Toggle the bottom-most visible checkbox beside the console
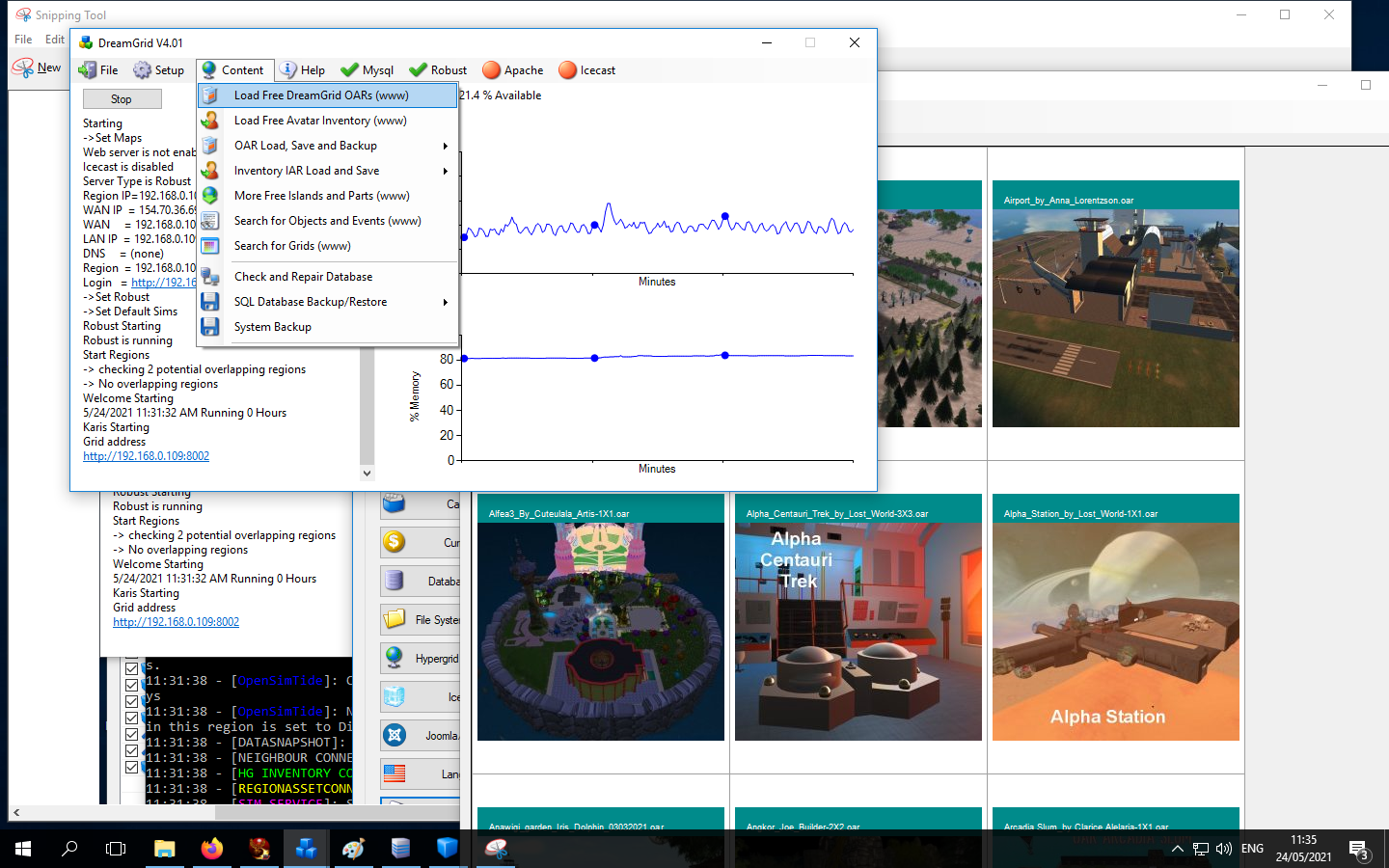This screenshot has width=1389, height=868. coord(132,768)
